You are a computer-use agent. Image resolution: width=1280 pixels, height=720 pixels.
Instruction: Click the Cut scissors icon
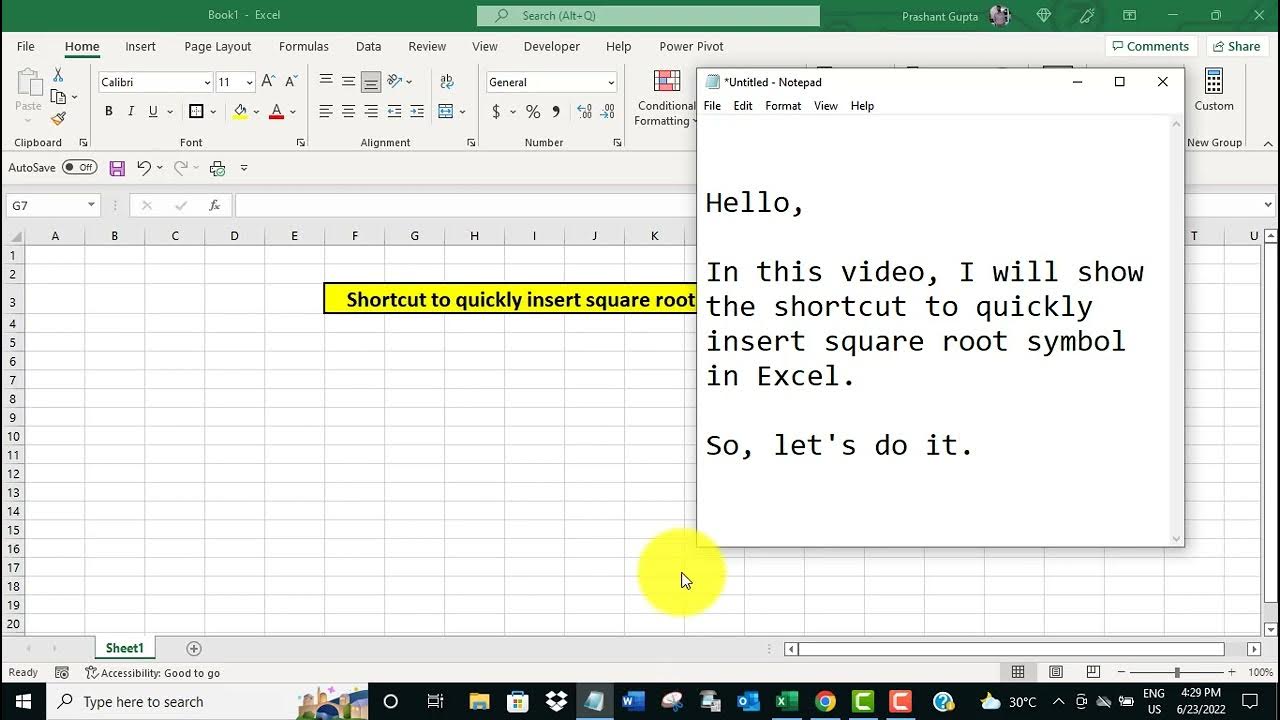click(x=58, y=76)
